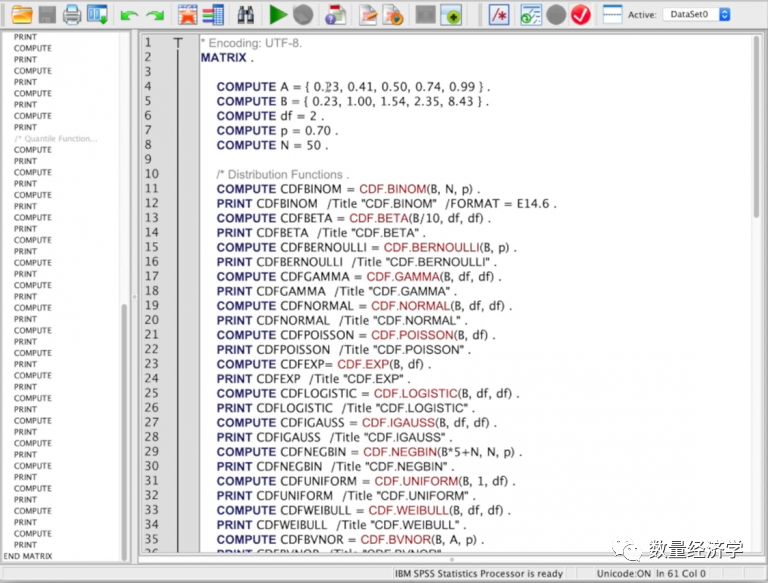Undo the last edit with the green arrow
The height and width of the screenshot is (583, 768).
tap(128, 15)
